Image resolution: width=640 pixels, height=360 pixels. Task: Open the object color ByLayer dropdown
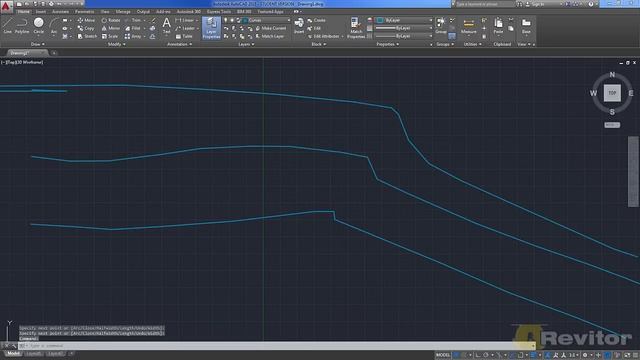(x=404, y=20)
